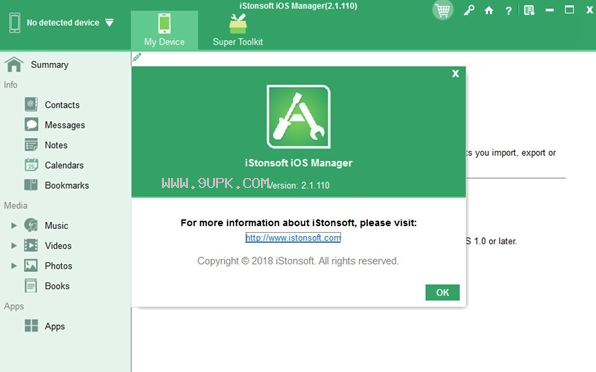
Task: Select the Photos picture icon
Action: click(x=31, y=265)
